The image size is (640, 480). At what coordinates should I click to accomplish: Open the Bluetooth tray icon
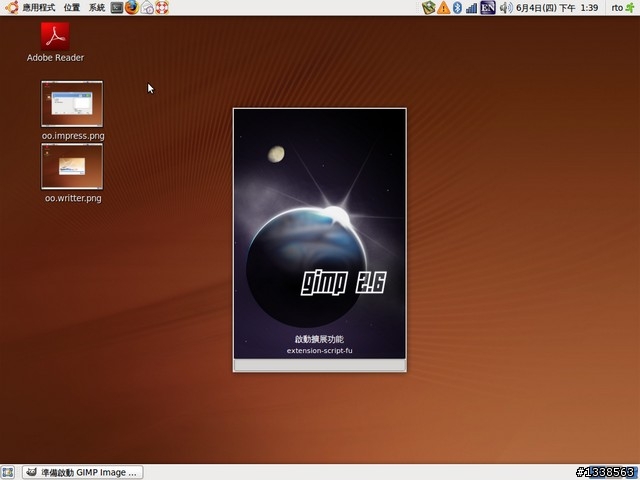click(x=458, y=7)
